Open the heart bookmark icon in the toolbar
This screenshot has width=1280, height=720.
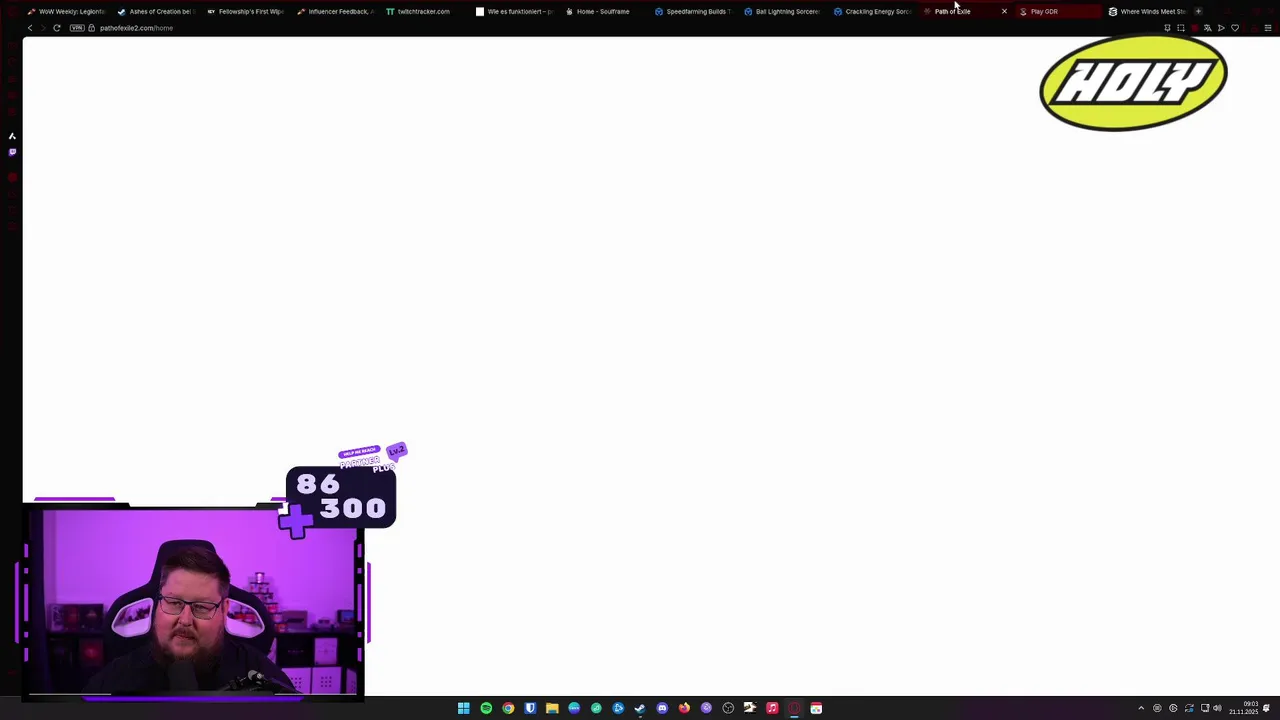(x=1235, y=28)
